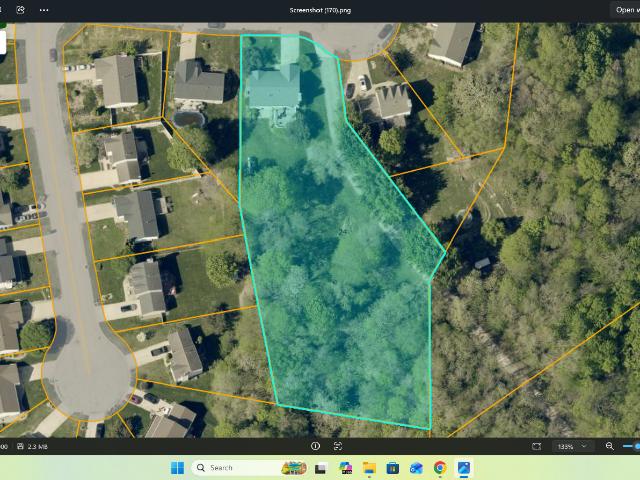Image resolution: width=640 pixels, height=480 pixels.
Task: Open File Explorer from the taskbar
Action: coord(369,468)
